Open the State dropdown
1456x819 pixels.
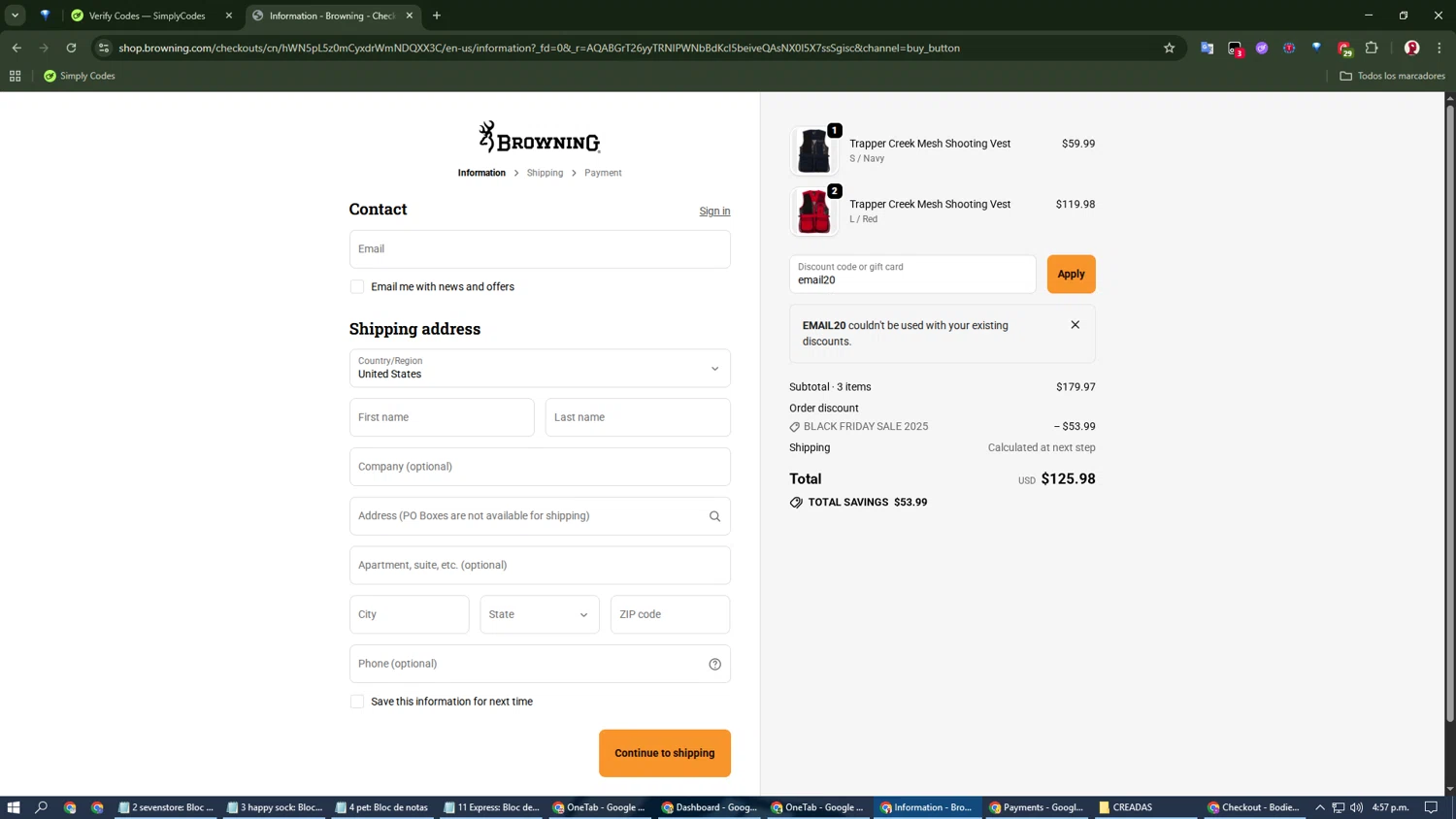coord(540,614)
